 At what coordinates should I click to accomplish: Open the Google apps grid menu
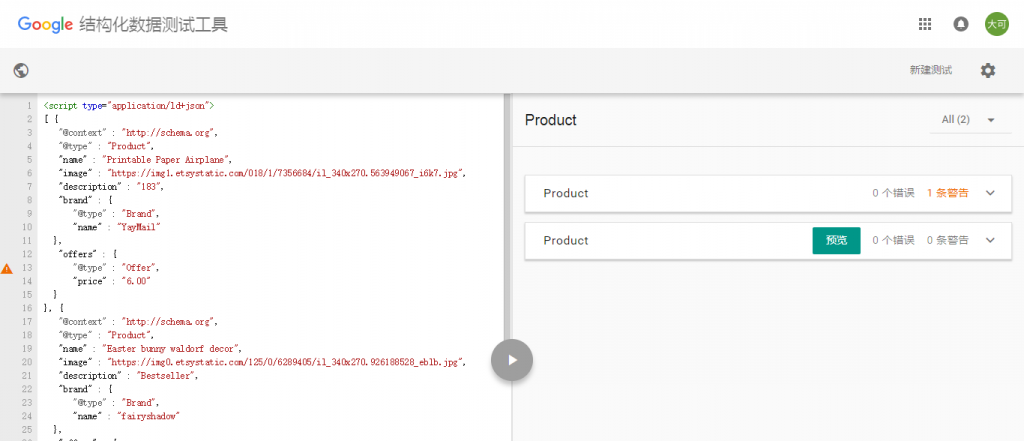(x=925, y=24)
